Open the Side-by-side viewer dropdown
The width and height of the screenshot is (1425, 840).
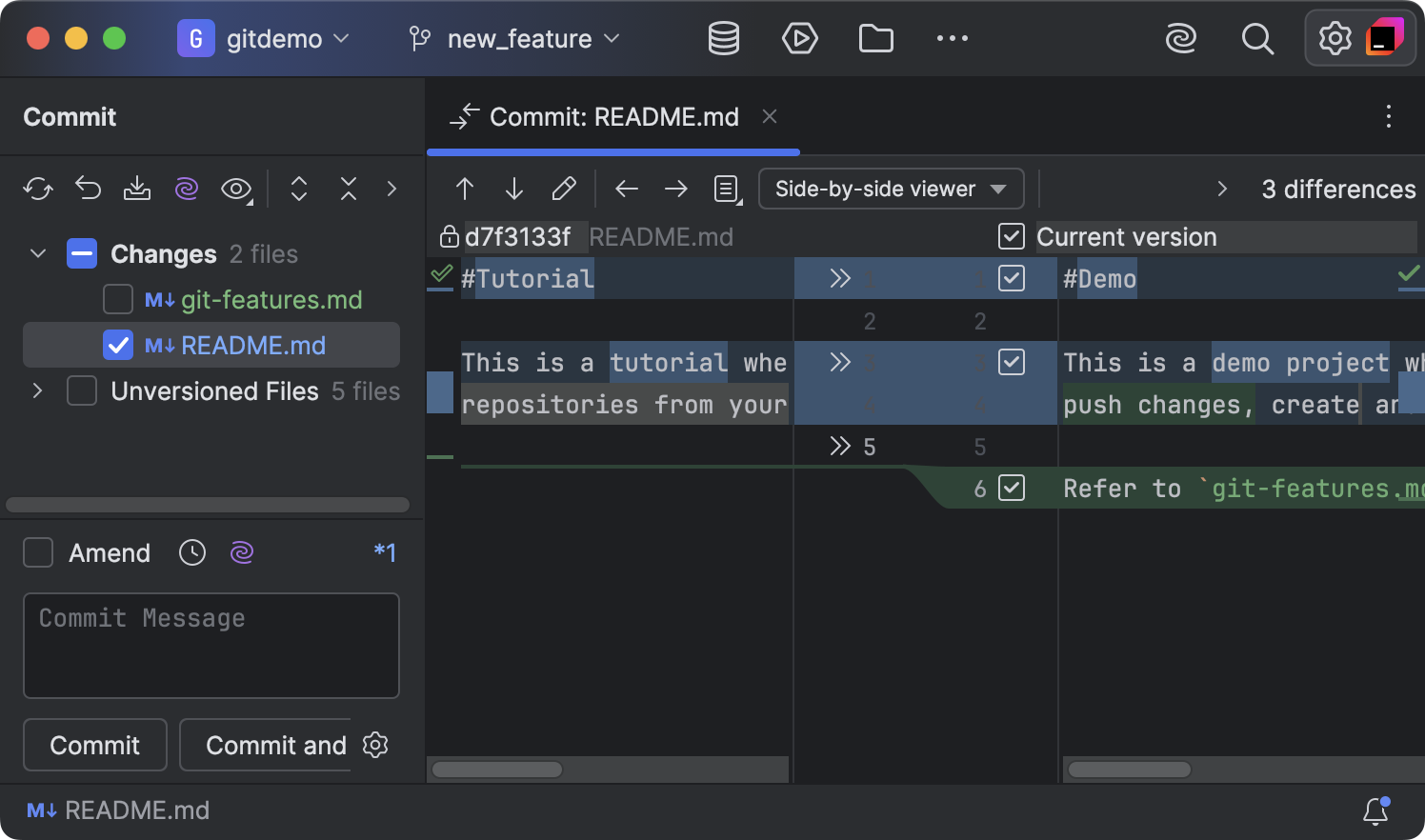891,189
